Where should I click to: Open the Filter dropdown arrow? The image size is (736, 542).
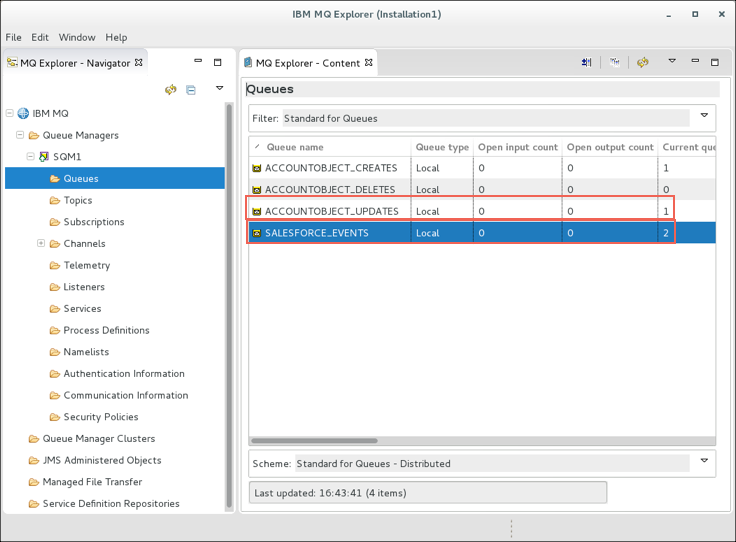[704, 115]
